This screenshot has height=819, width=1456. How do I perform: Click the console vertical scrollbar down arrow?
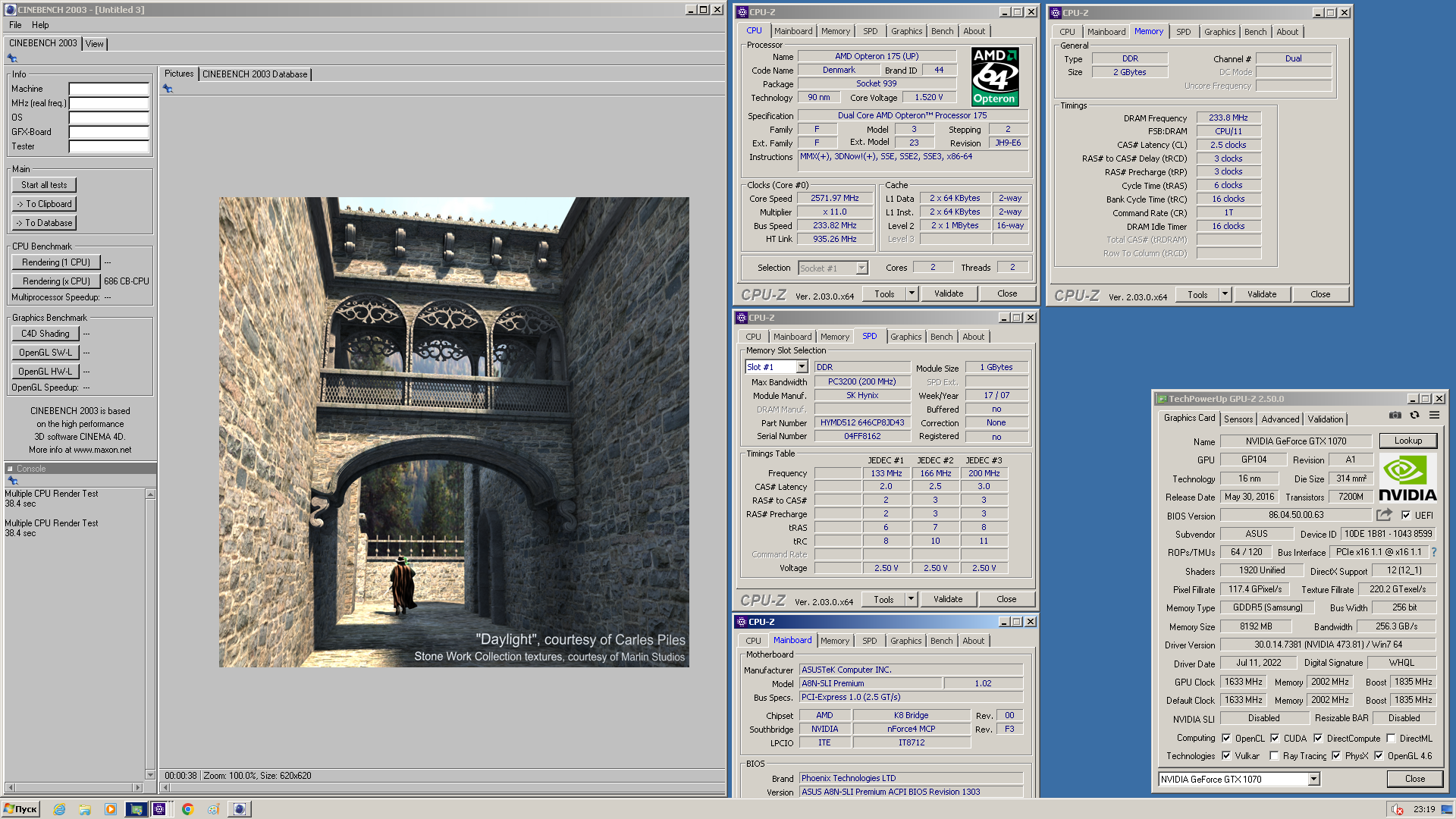pyautogui.click(x=150, y=775)
